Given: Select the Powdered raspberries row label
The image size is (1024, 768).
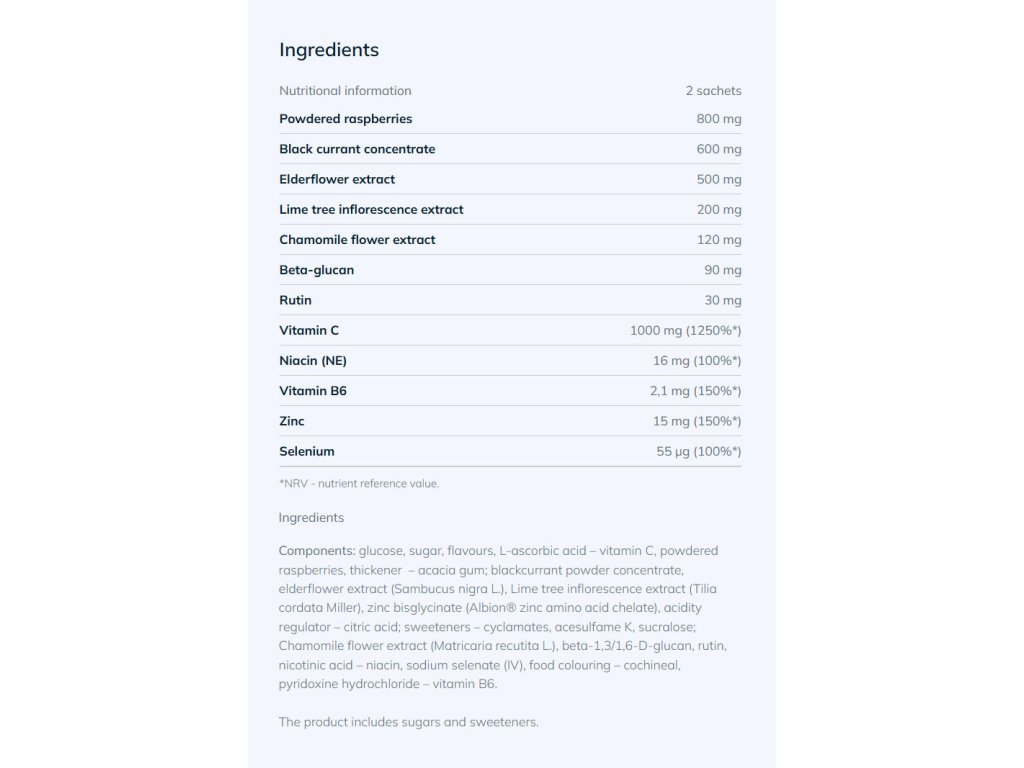Looking at the screenshot, I should pos(345,119).
